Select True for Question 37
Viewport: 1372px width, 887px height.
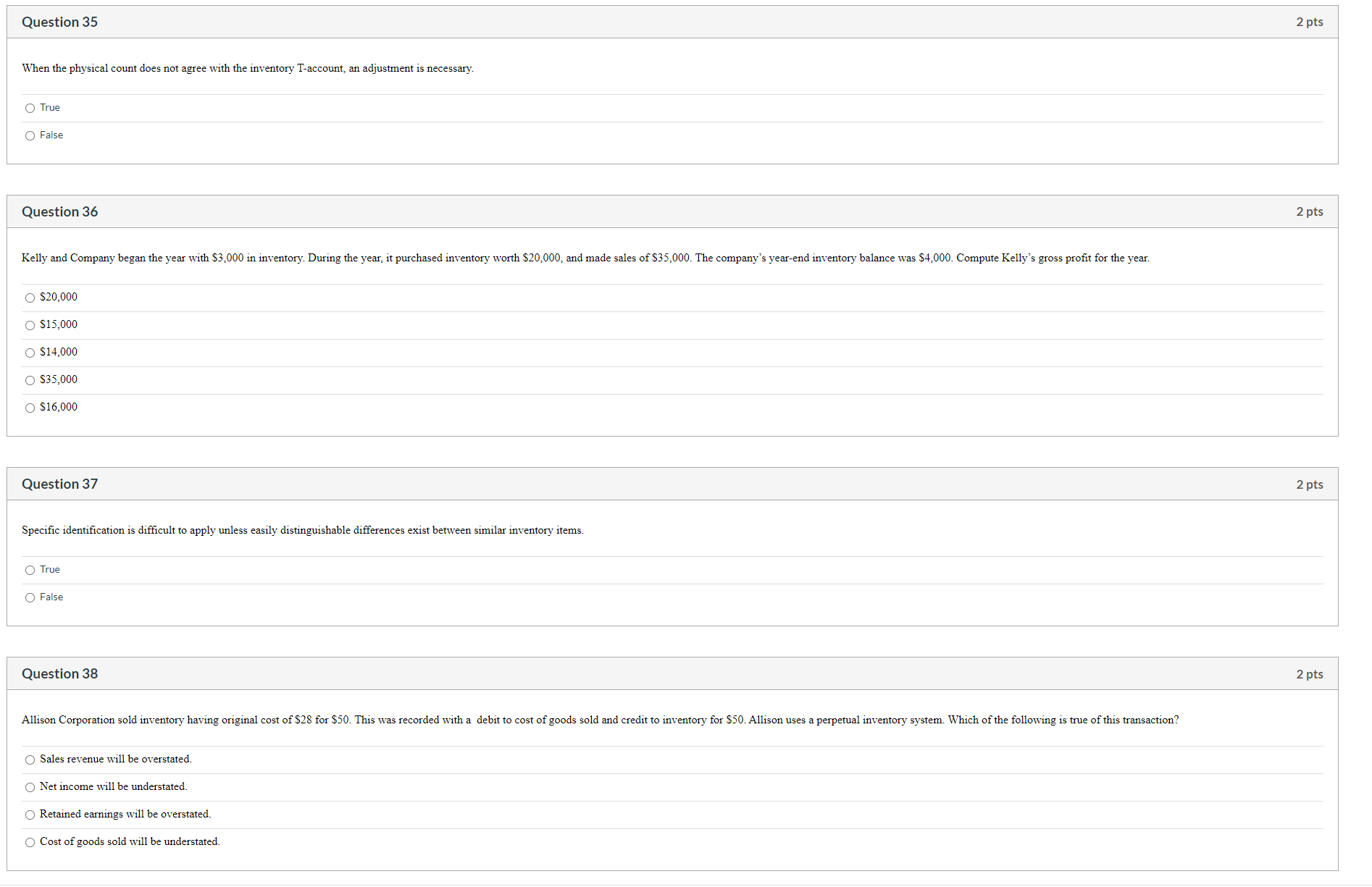click(x=30, y=570)
